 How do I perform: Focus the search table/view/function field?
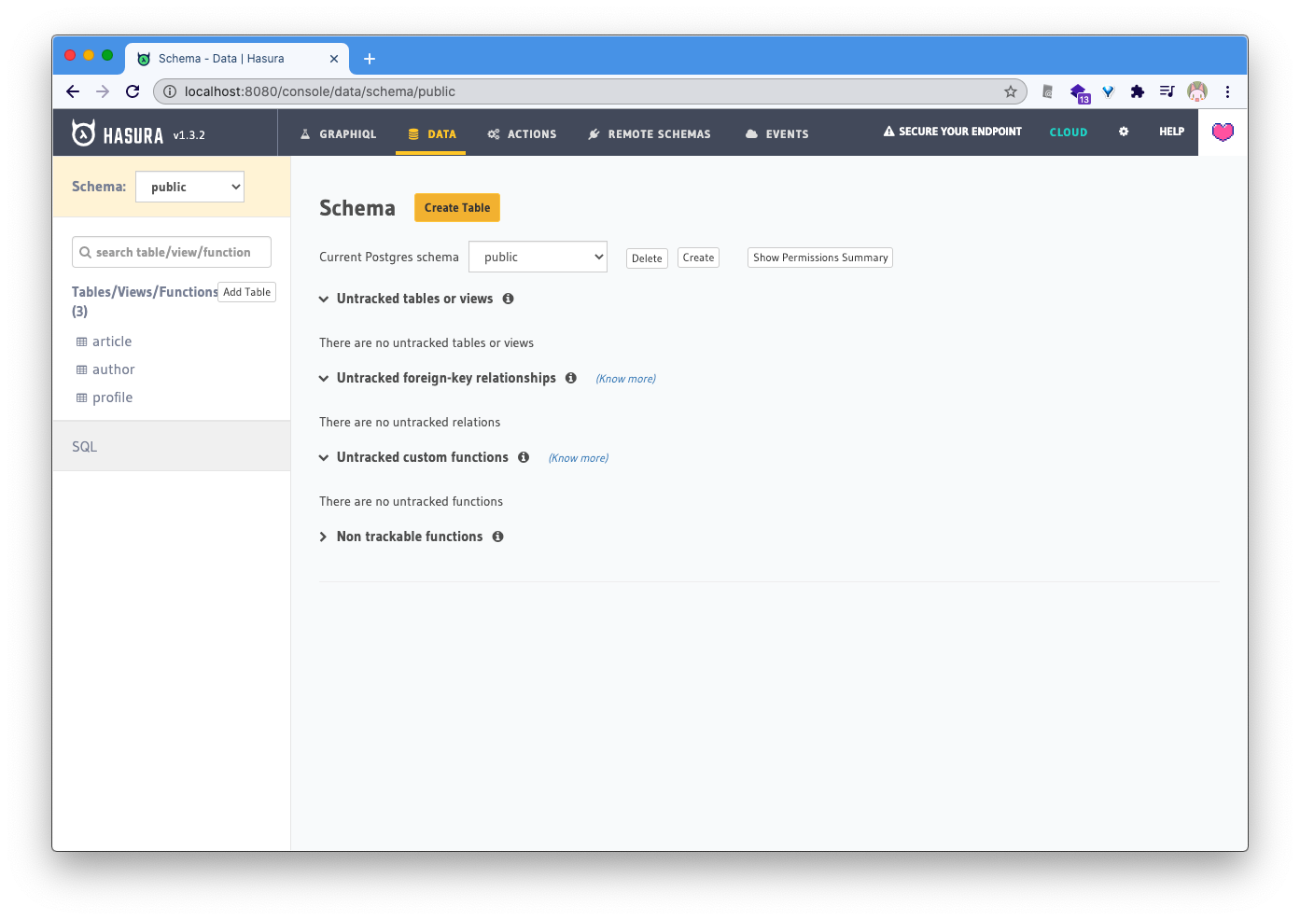tap(172, 252)
